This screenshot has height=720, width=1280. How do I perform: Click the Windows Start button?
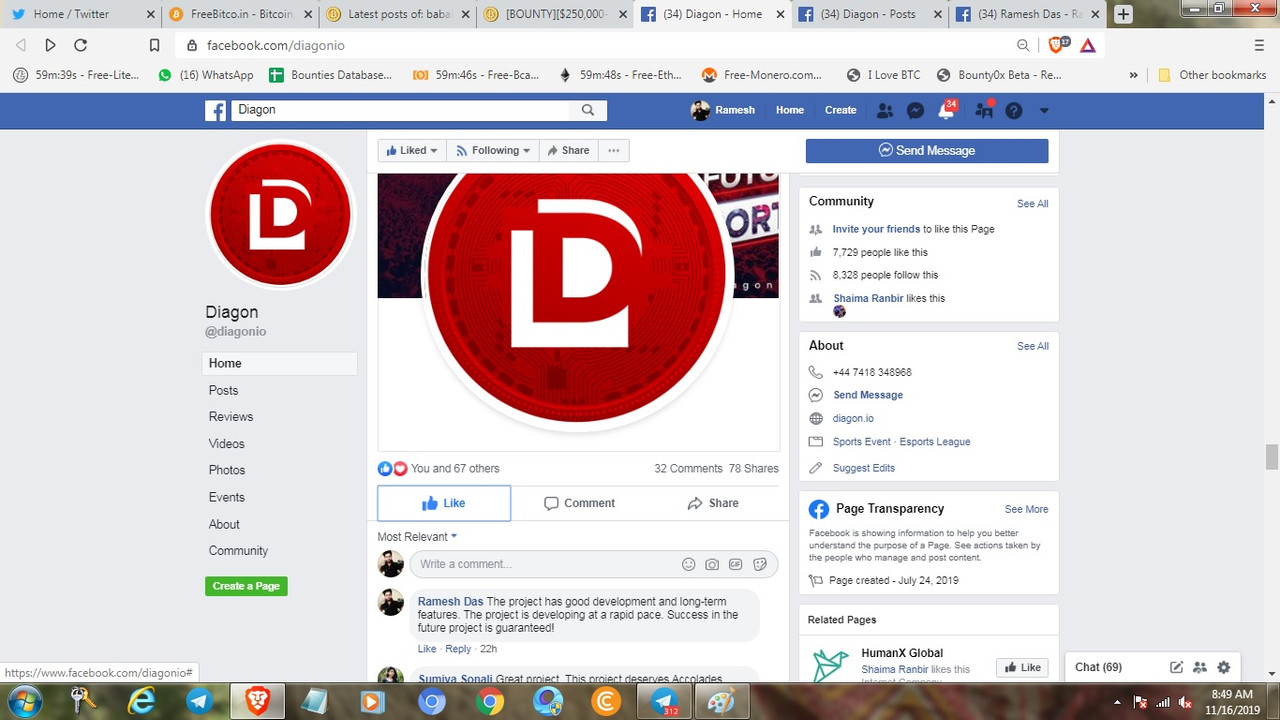click(23, 702)
